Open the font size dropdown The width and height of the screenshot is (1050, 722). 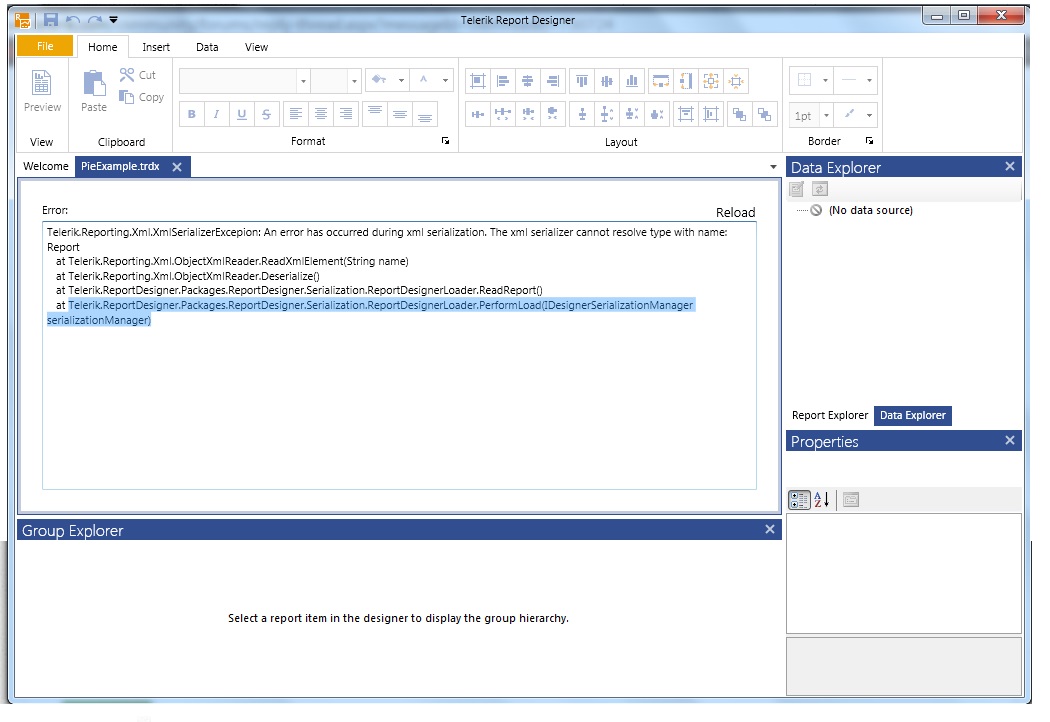click(354, 81)
